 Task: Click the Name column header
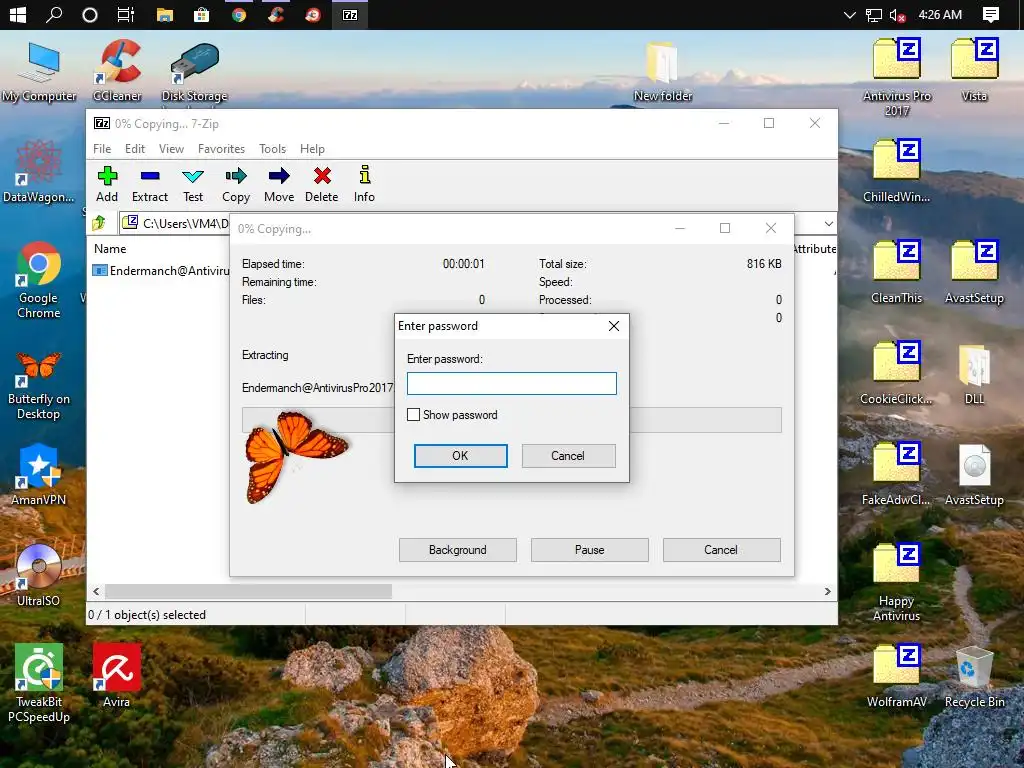[x=110, y=249]
